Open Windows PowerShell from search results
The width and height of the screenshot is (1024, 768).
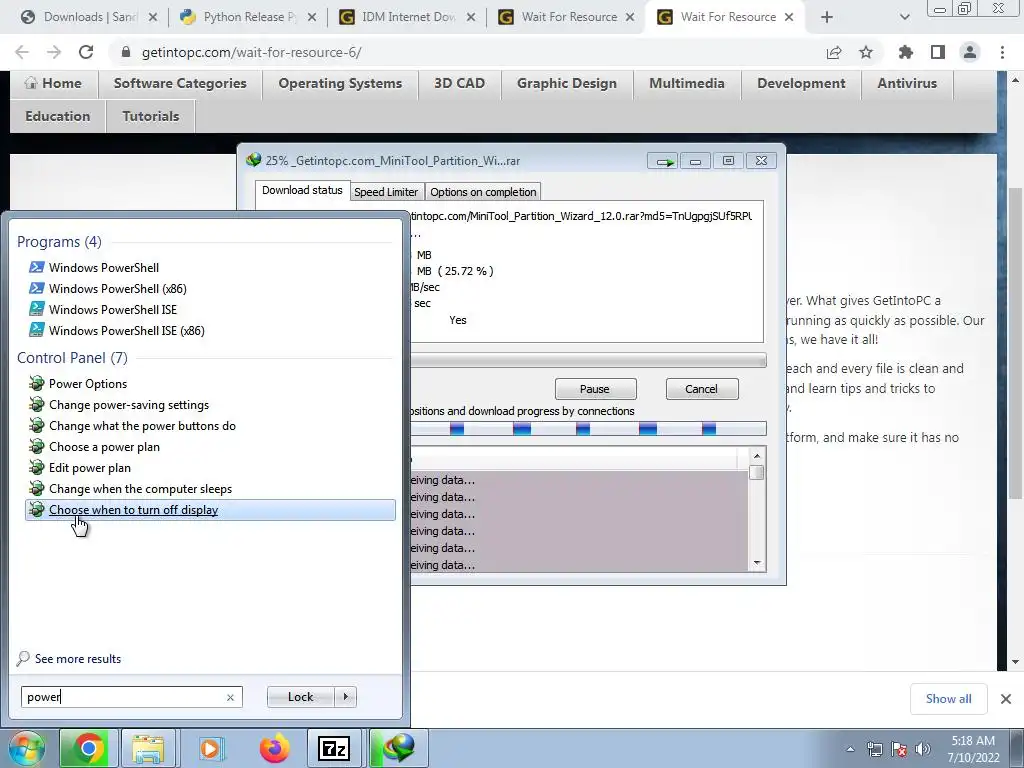point(103,268)
